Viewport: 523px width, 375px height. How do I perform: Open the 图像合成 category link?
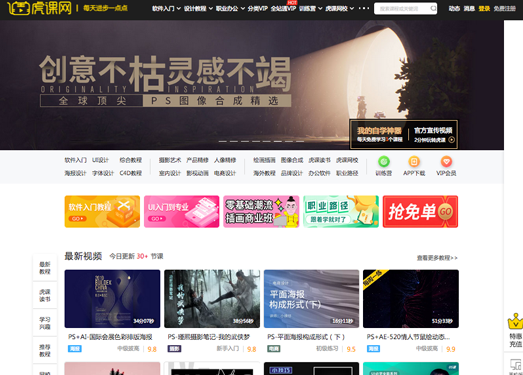click(x=292, y=160)
